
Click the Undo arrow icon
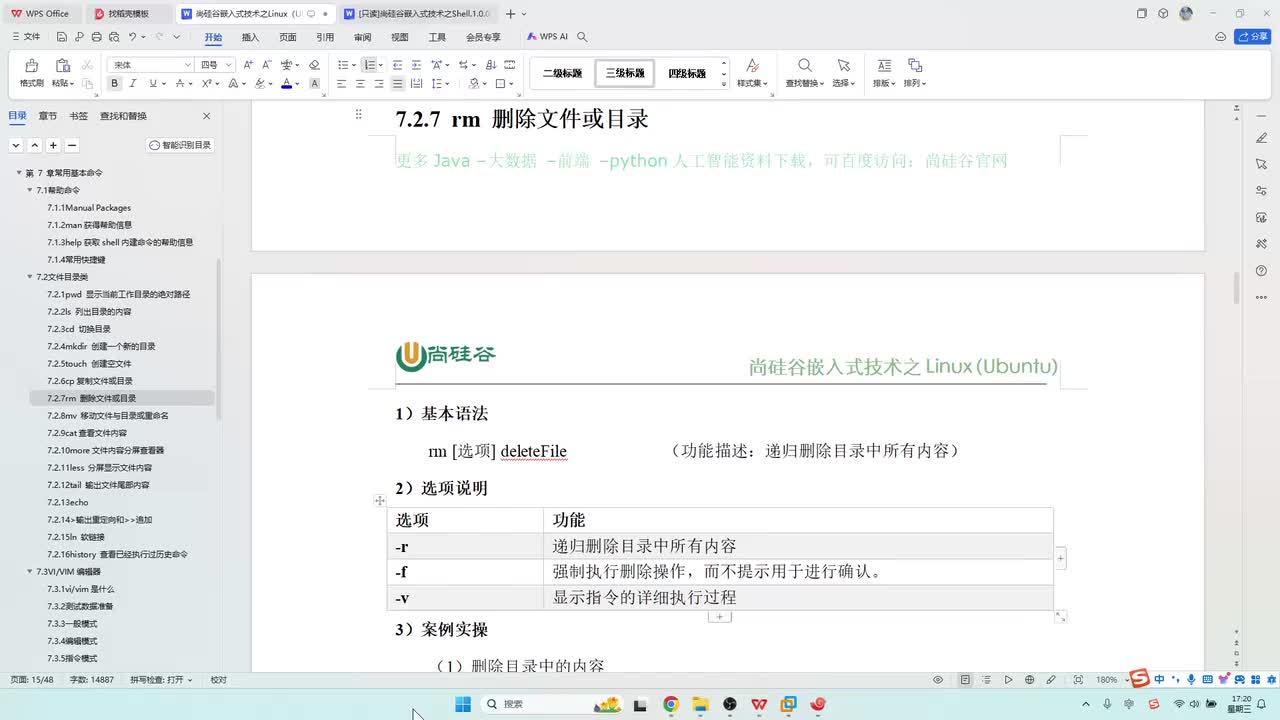[132, 37]
